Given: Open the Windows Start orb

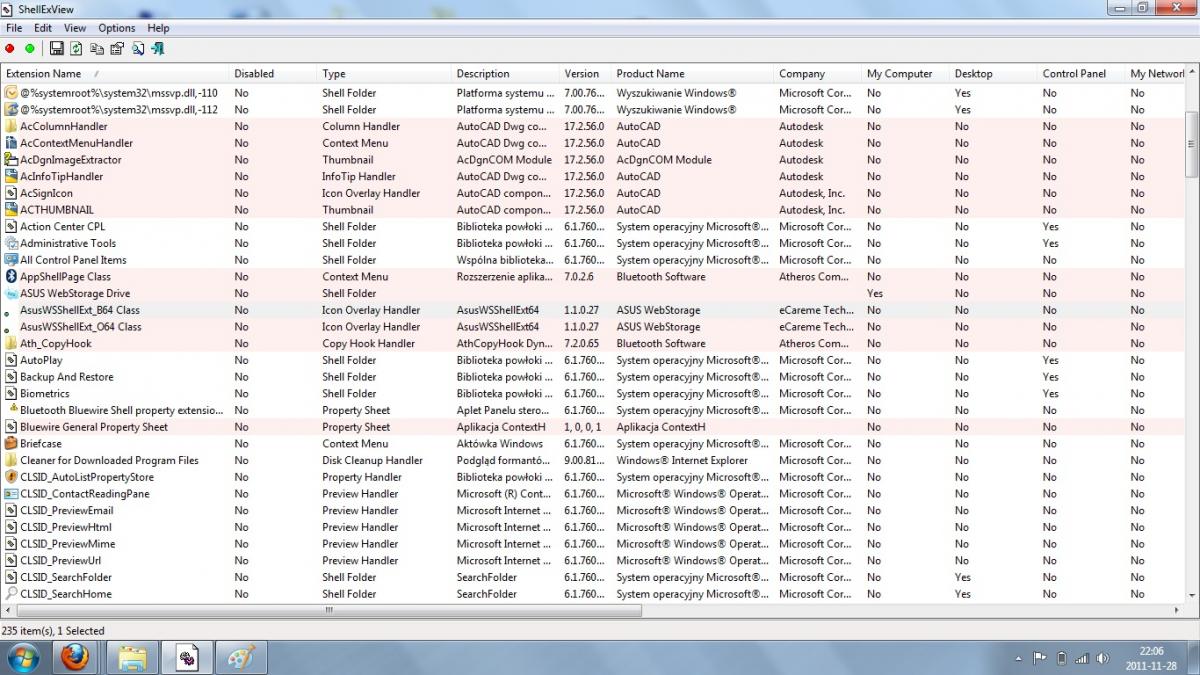Looking at the screenshot, I should coord(22,657).
